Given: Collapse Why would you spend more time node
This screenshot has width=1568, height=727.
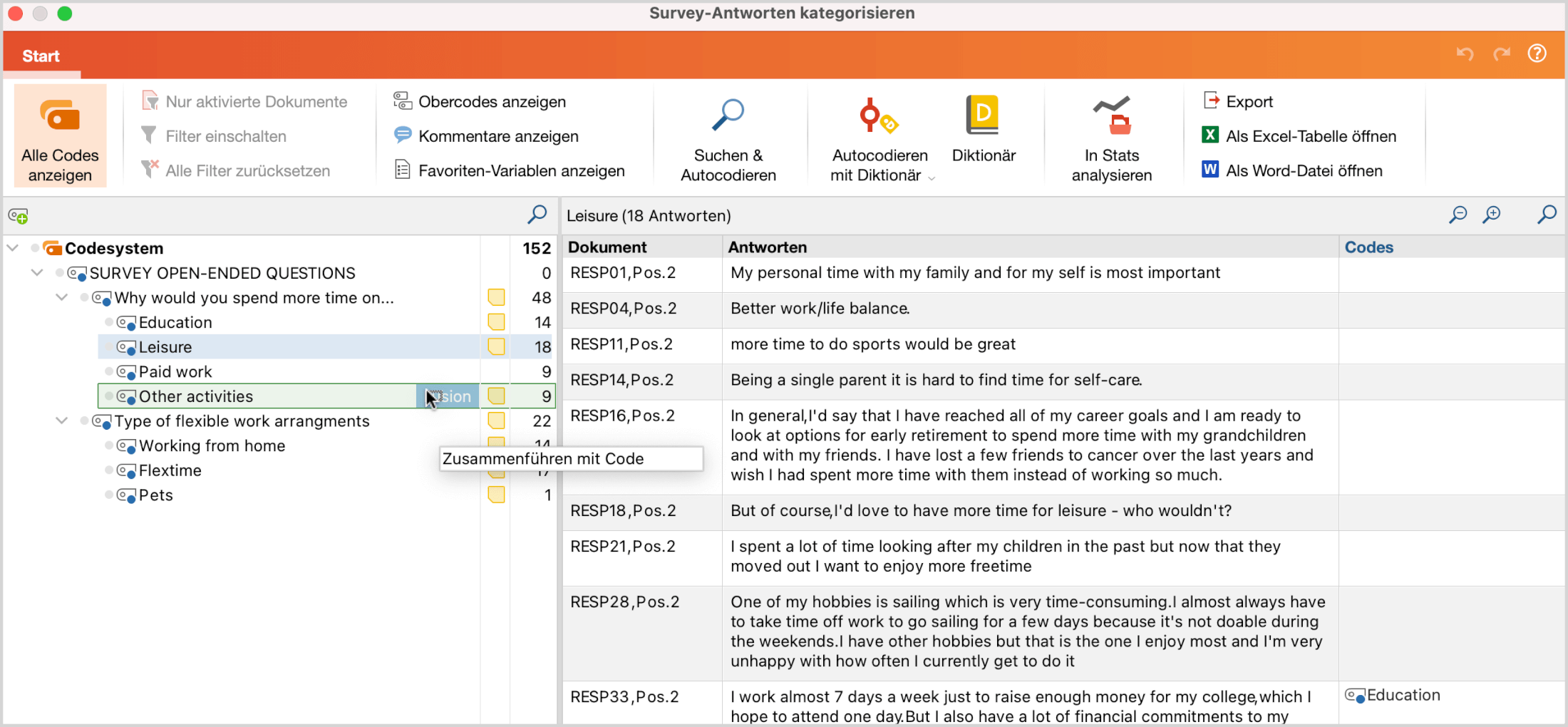Looking at the screenshot, I should click(62, 297).
